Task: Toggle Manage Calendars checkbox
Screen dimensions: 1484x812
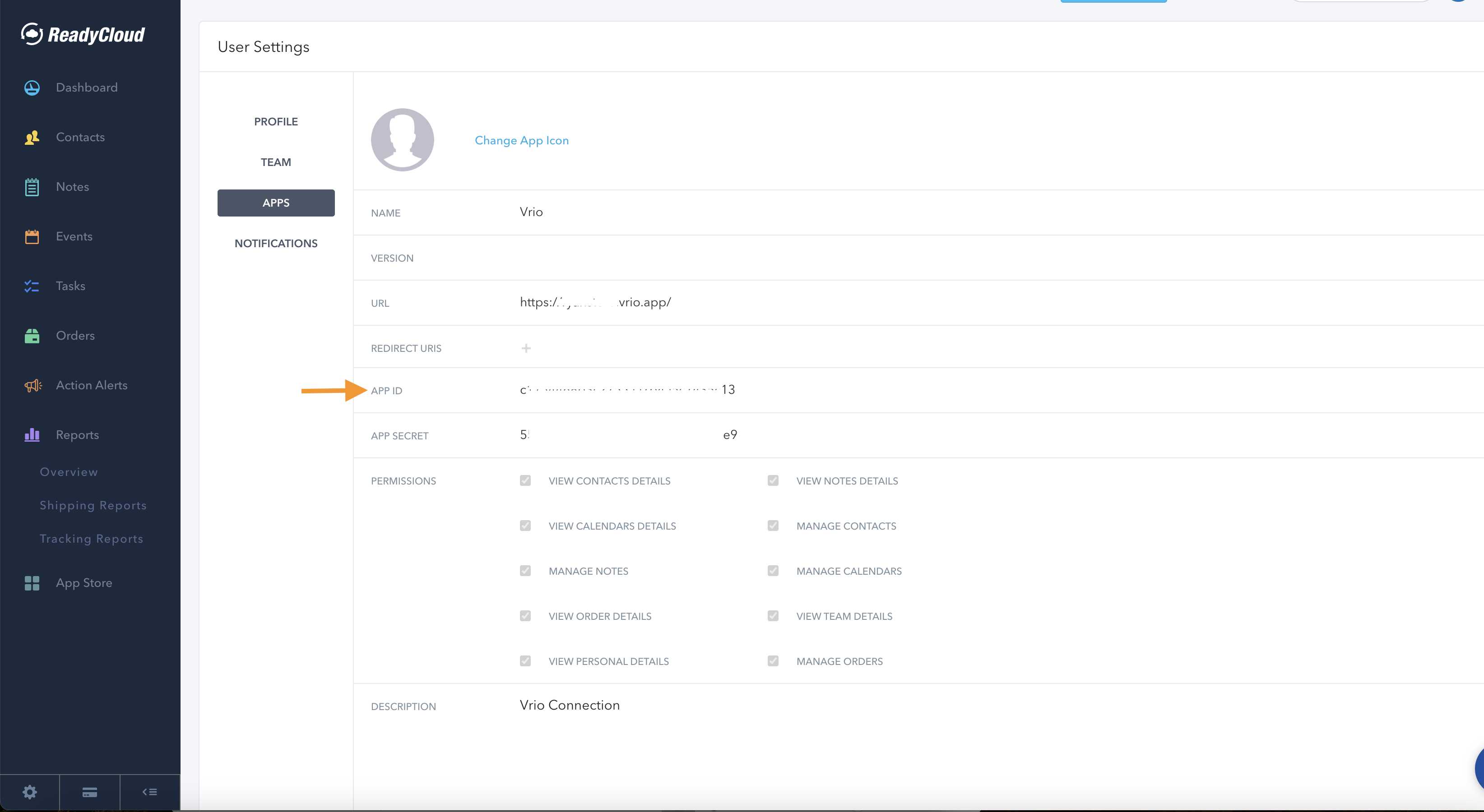Action: pos(773,571)
